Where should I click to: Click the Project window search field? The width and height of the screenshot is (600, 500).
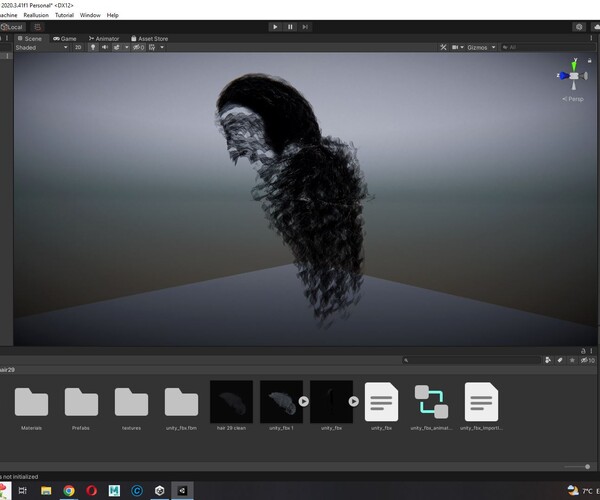pos(471,360)
